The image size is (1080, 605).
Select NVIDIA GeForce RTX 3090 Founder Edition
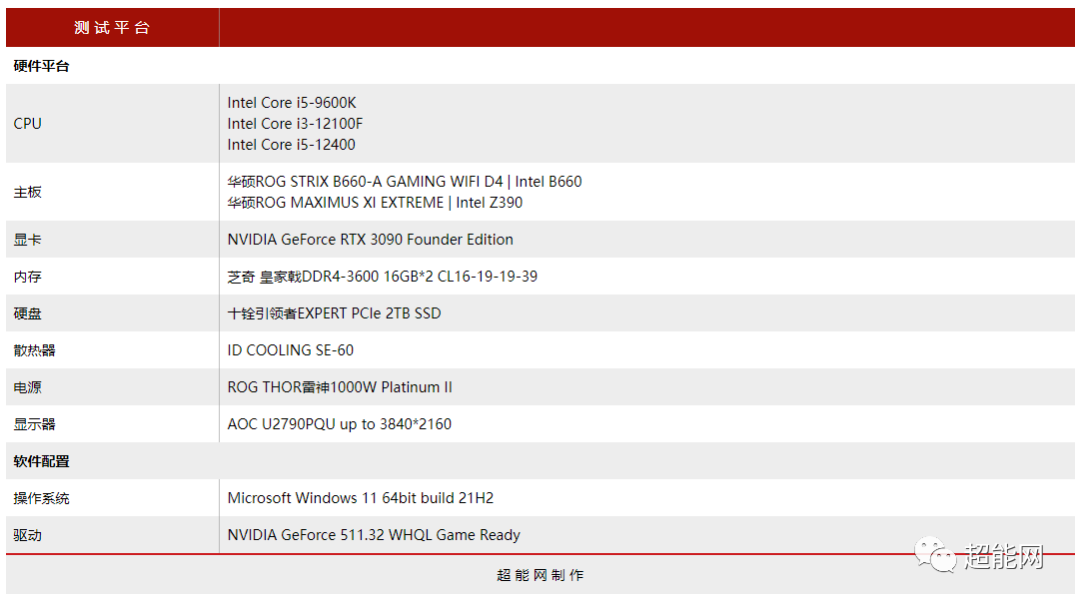click(x=370, y=239)
